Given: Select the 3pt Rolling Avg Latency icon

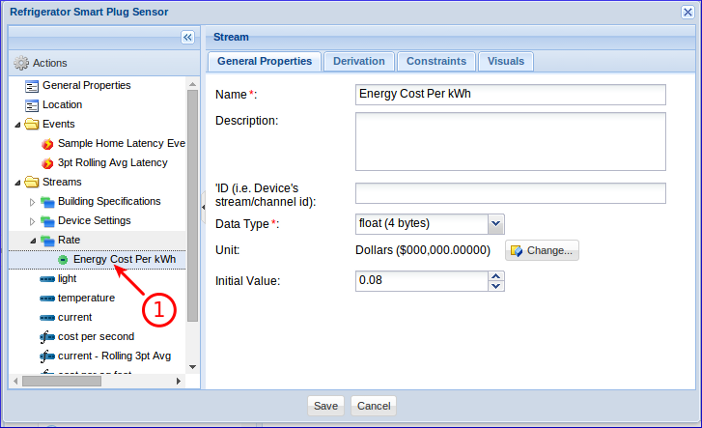Looking at the screenshot, I should click(x=47, y=163).
